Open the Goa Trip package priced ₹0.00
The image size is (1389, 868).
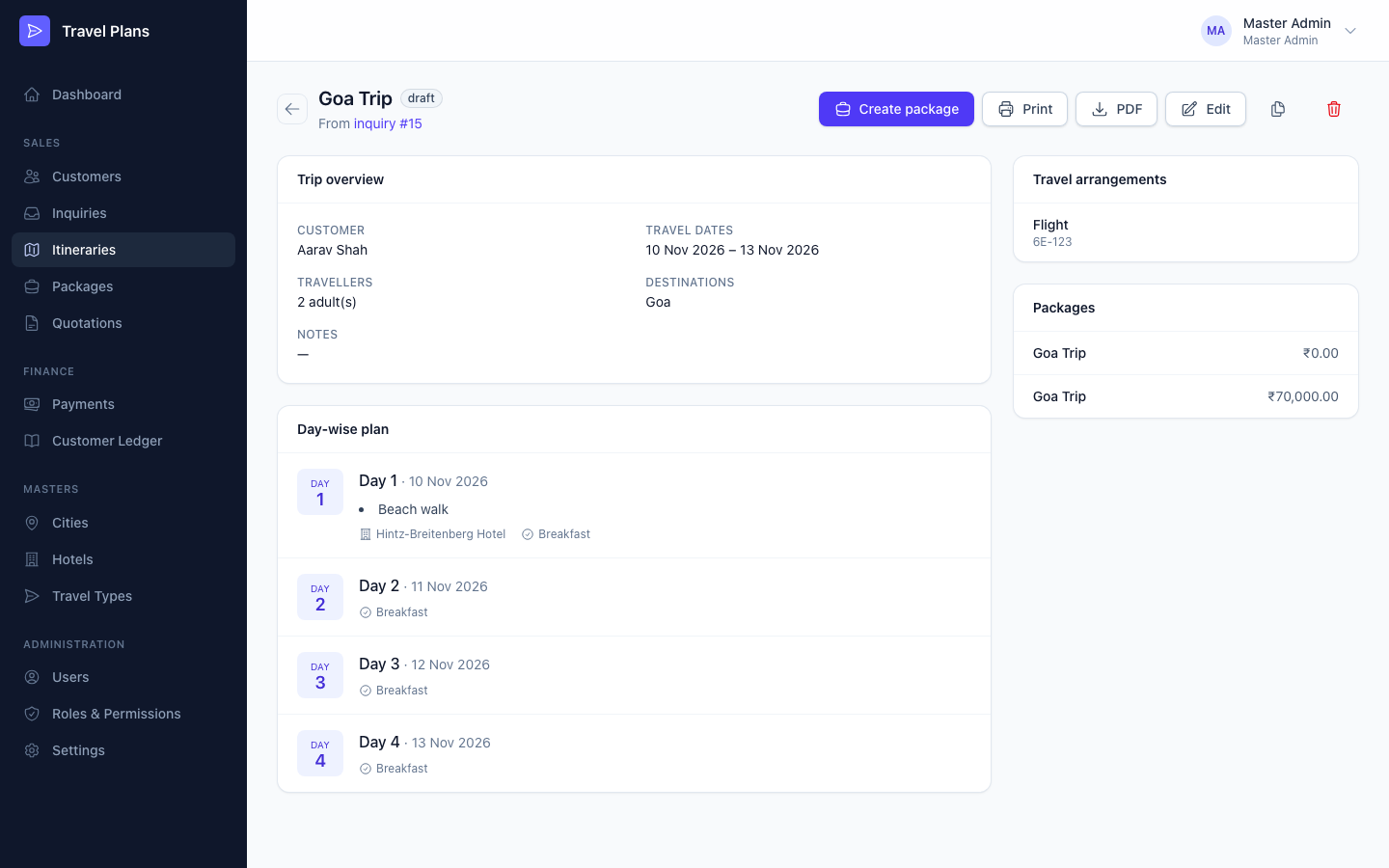pos(1185,353)
